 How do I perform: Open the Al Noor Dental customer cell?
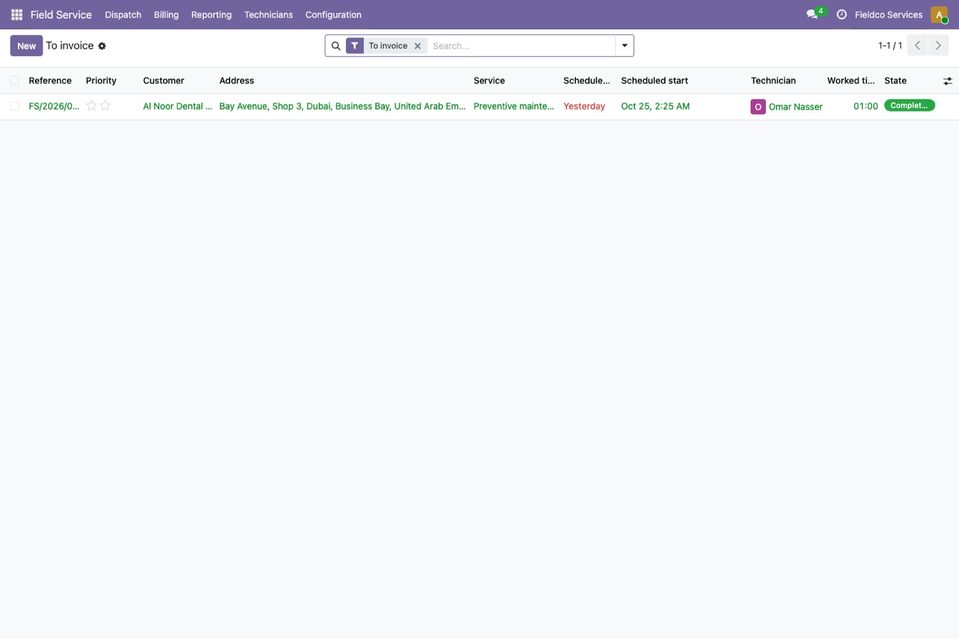tap(177, 106)
